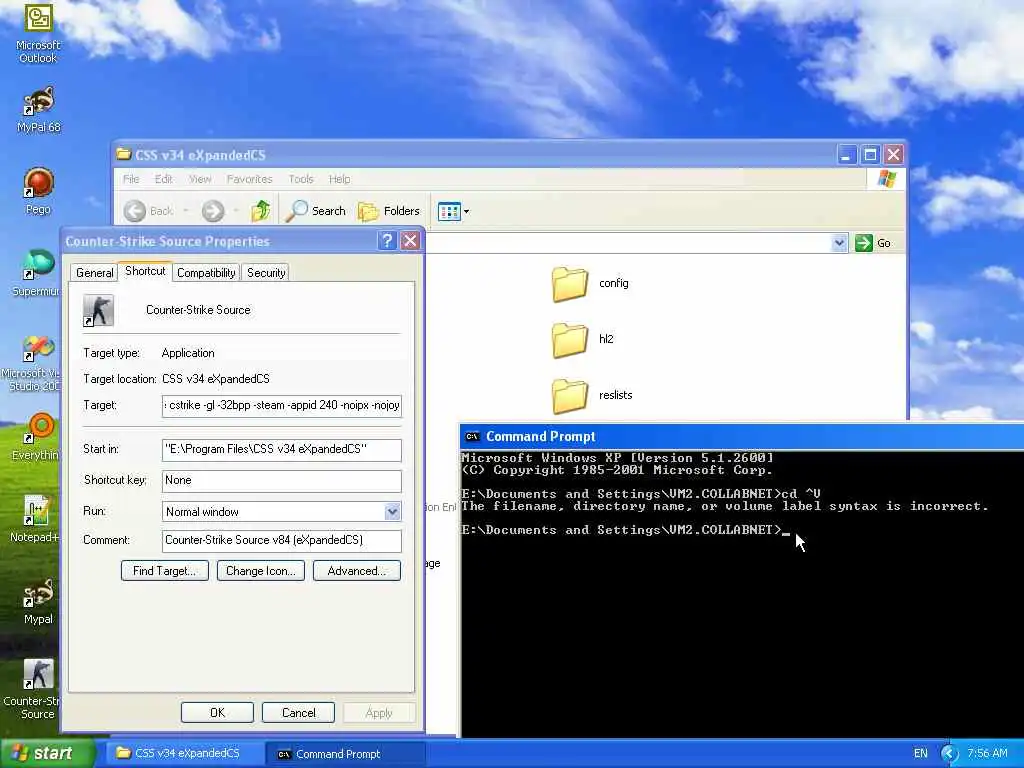Close the Counter-Strike Source Properties dialog
The image size is (1024, 768).
[410, 241]
